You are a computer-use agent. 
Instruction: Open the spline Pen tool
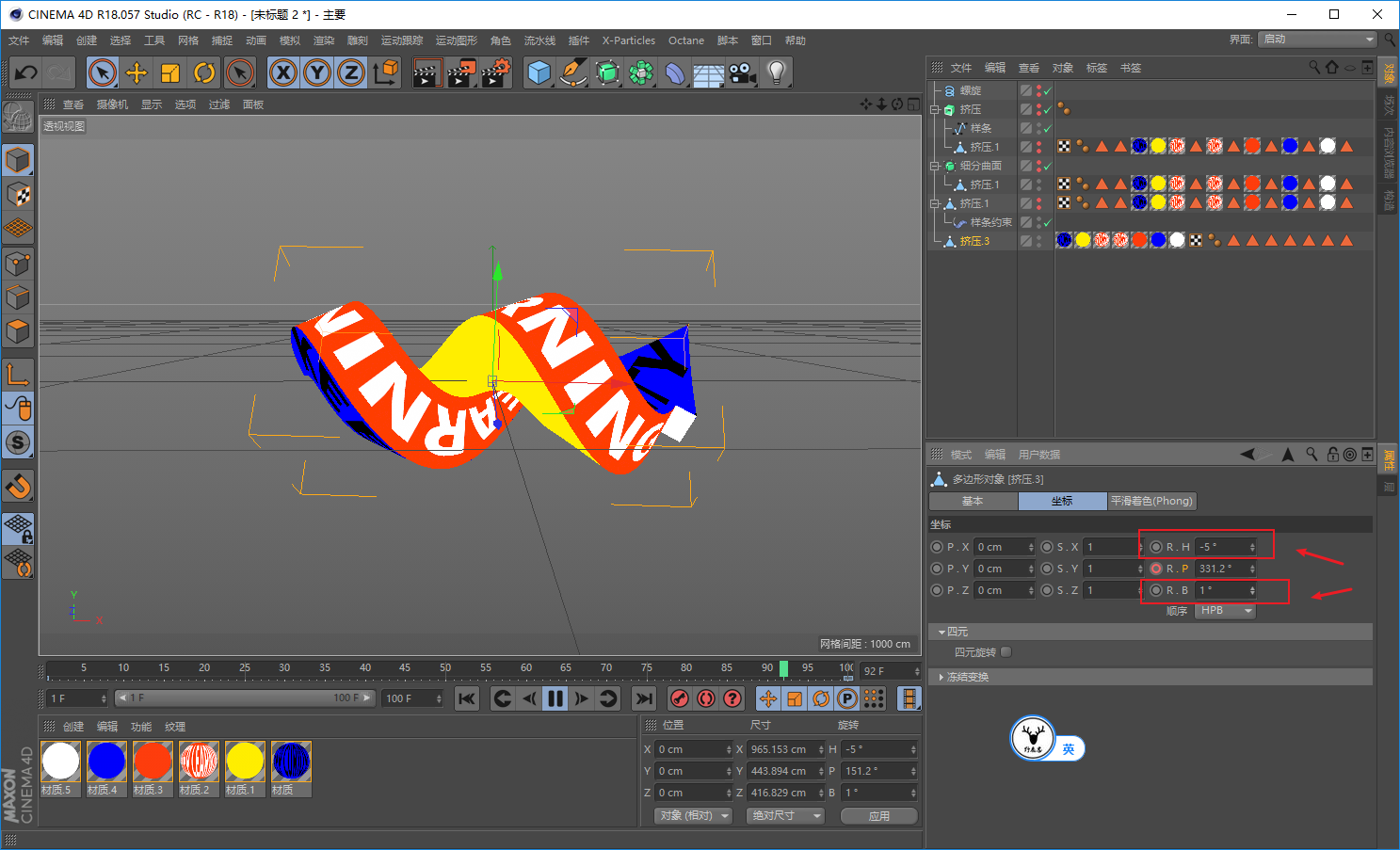(x=573, y=72)
